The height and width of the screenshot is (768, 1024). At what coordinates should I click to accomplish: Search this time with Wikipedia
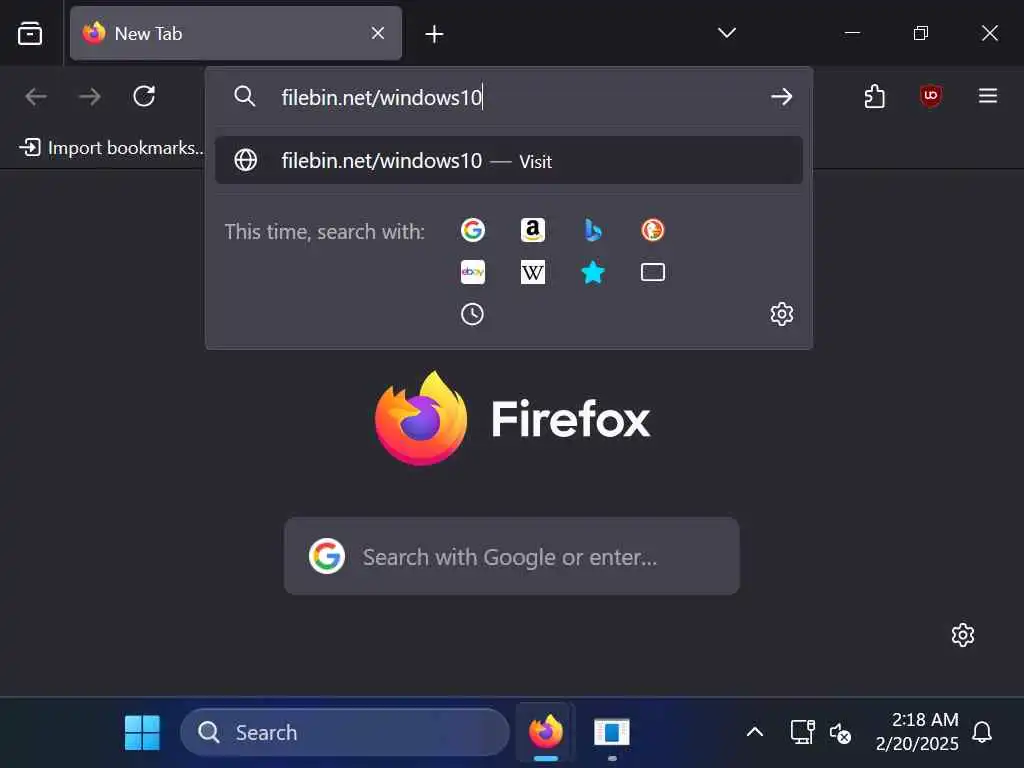pyautogui.click(x=533, y=272)
